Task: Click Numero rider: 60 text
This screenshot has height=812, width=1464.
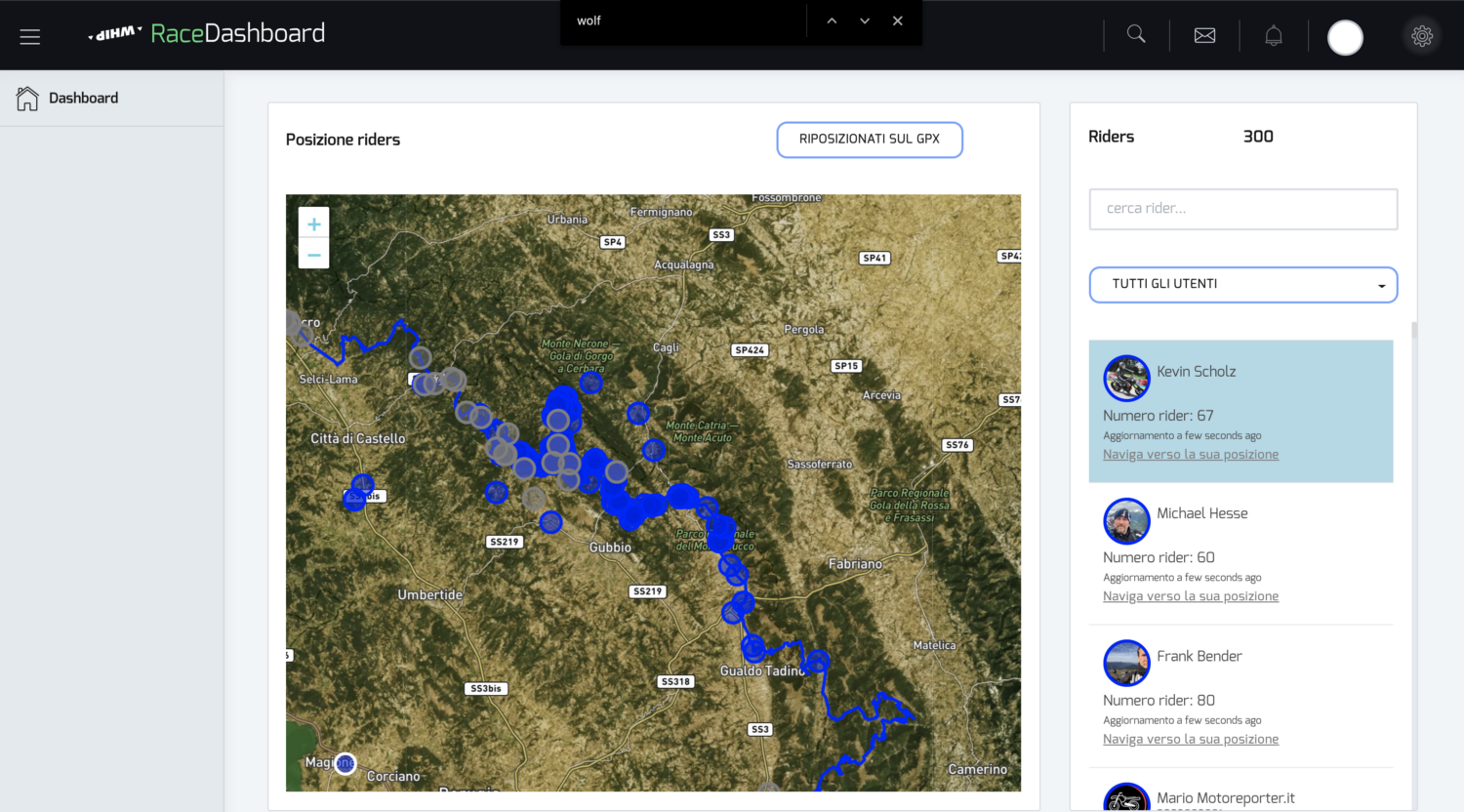Action: [x=1159, y=558]
